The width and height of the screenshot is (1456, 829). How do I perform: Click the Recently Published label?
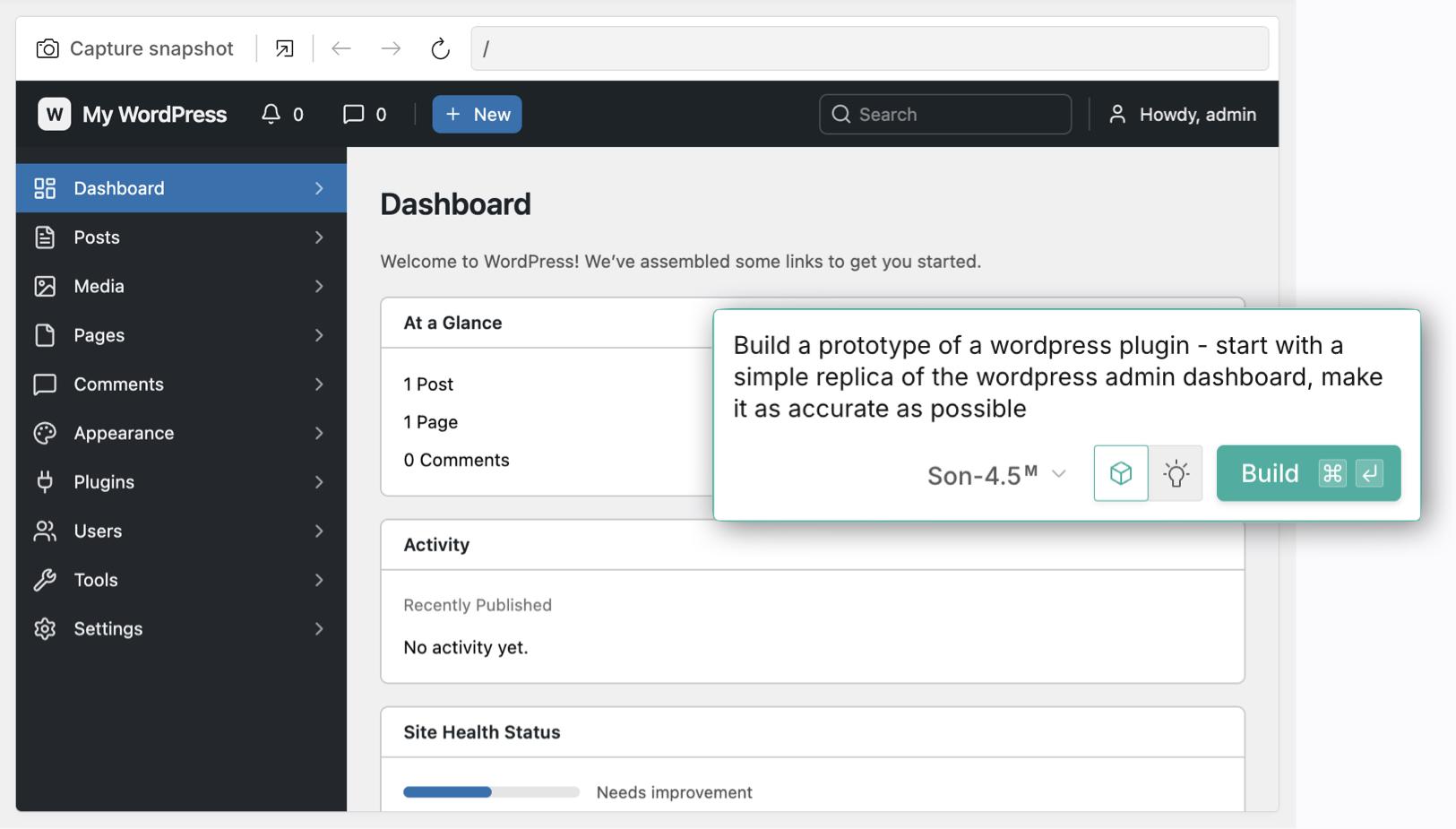pos(478,605)
